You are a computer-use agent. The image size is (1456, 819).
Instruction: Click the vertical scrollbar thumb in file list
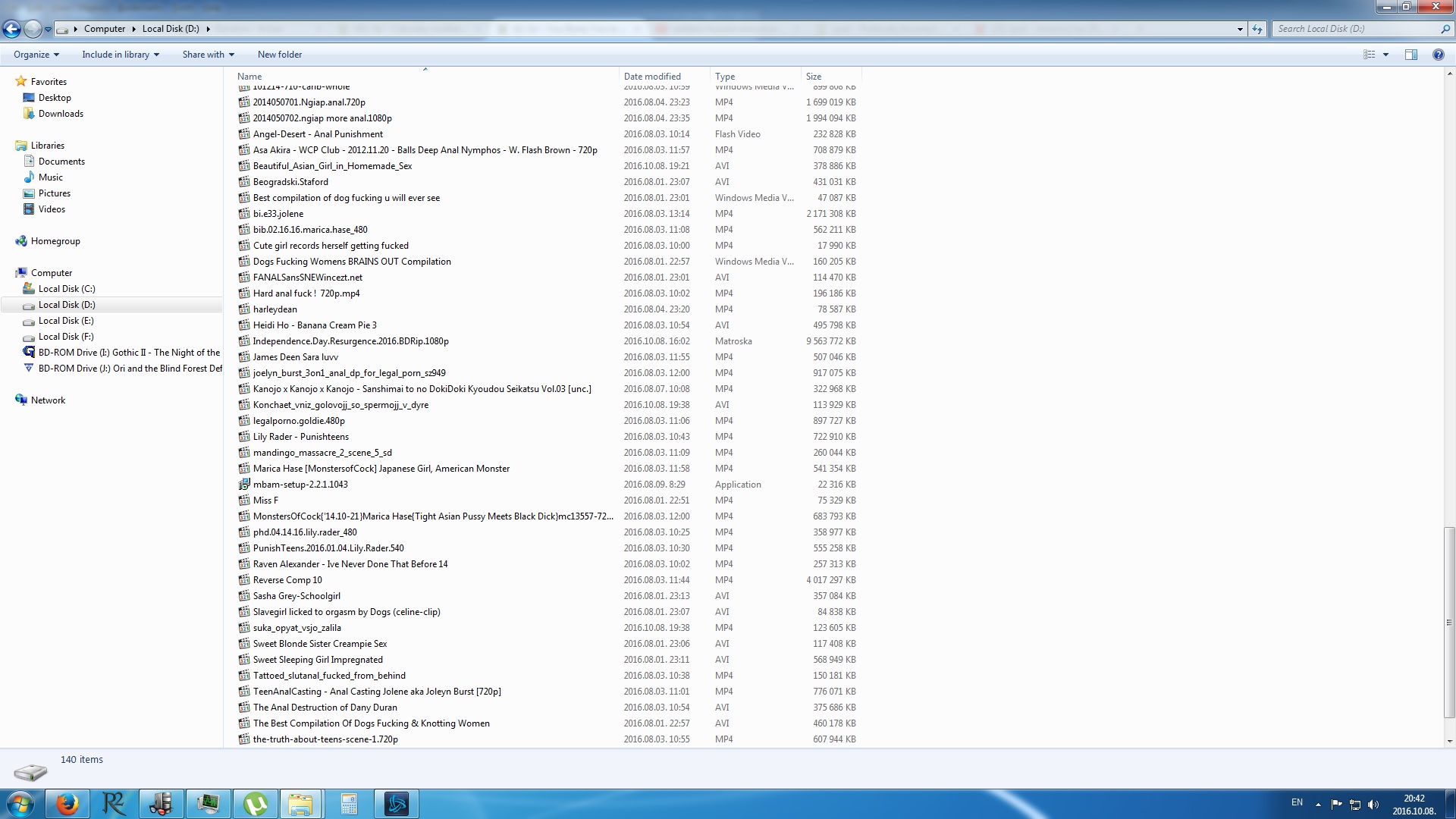[x=1449, y=623]
